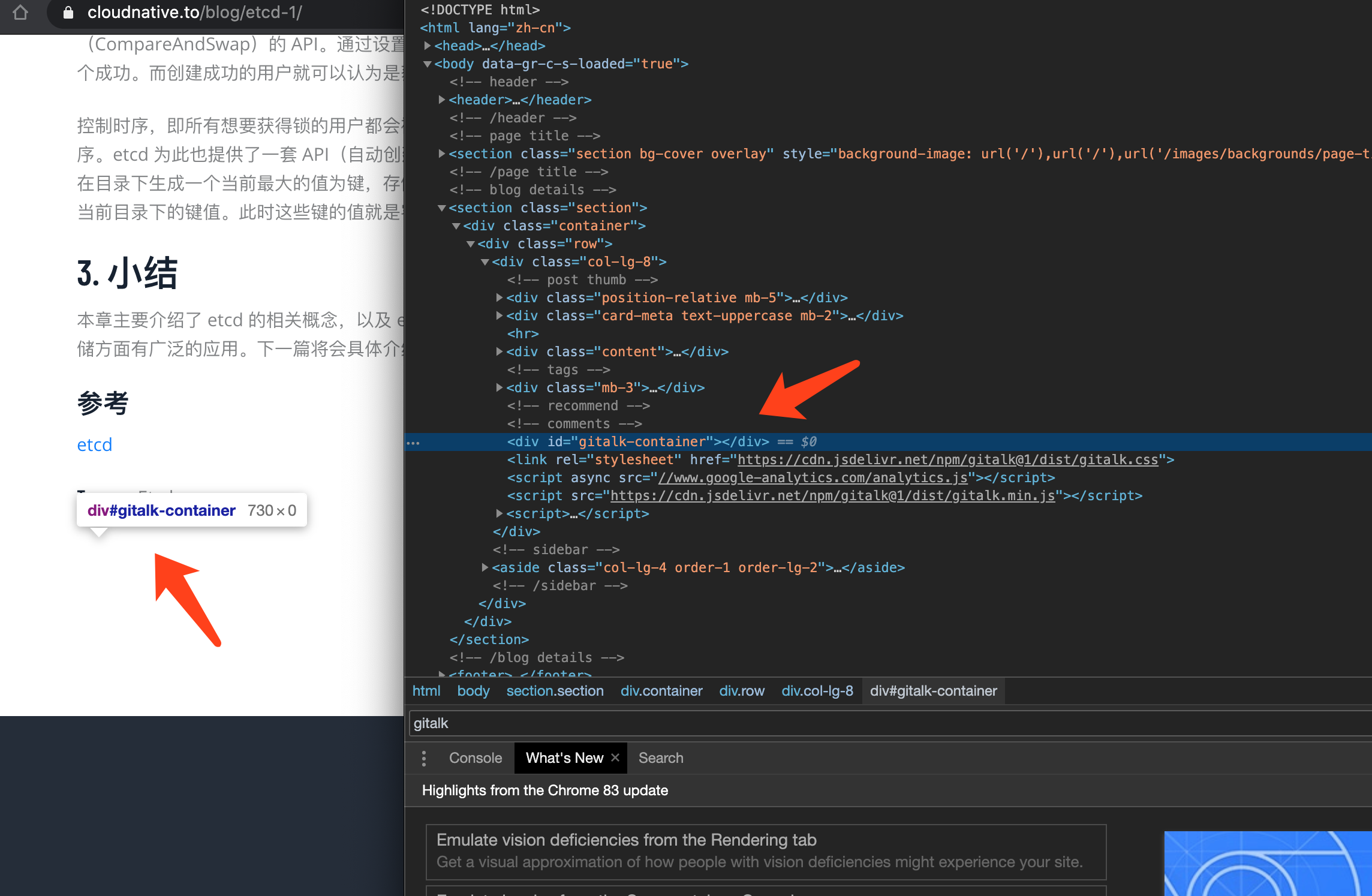The height and width of the screenshot is (896, 1372).
Task: Select body in the DOM breadcrumb bar
Action: click(x=473, y=691)
